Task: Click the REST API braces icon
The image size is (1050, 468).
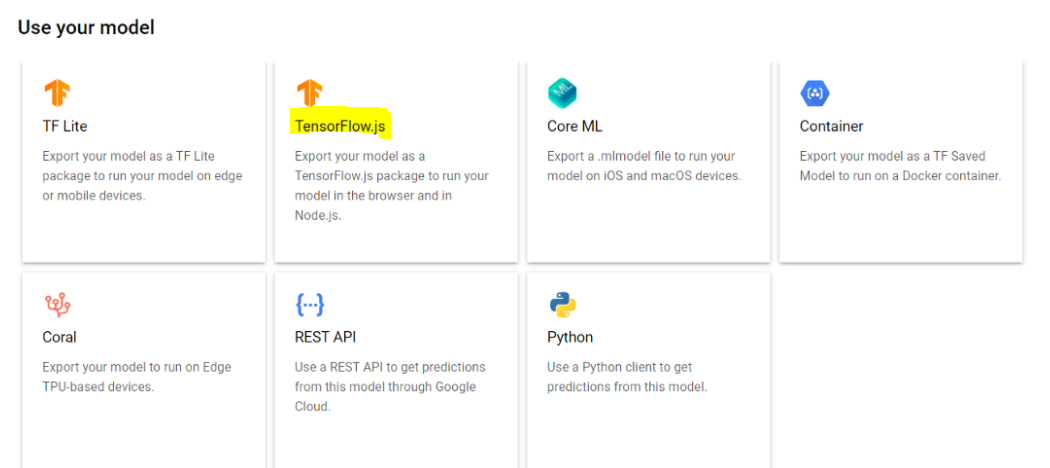Action: pos(310,305)
